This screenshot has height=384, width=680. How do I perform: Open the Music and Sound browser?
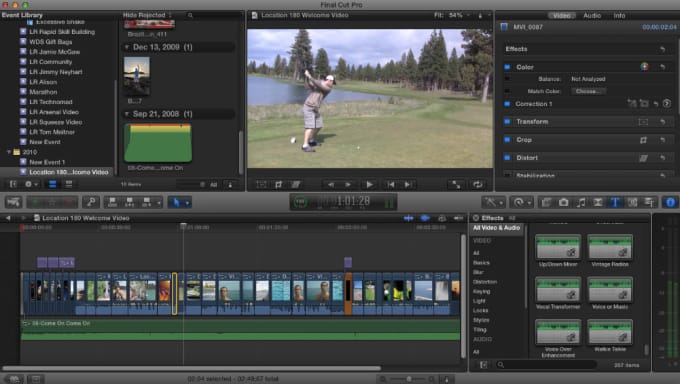coord(581,202)
